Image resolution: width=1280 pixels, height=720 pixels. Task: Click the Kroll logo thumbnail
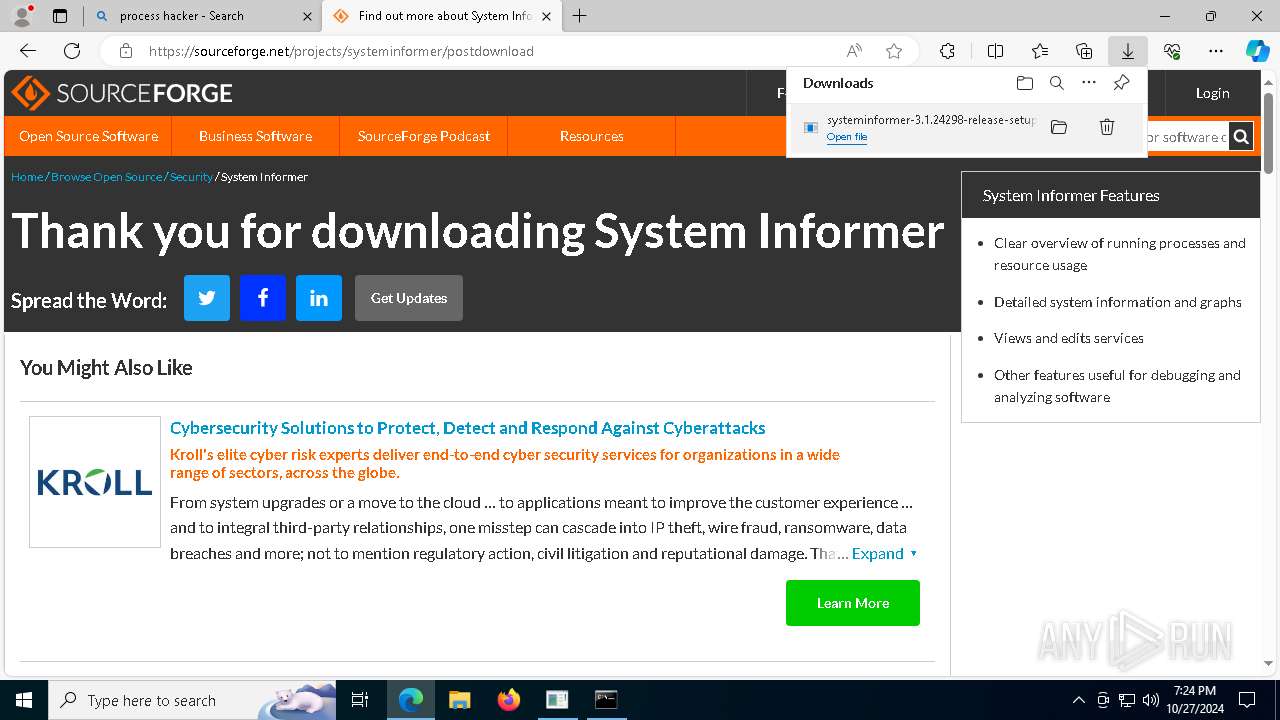tap(95, 482)
